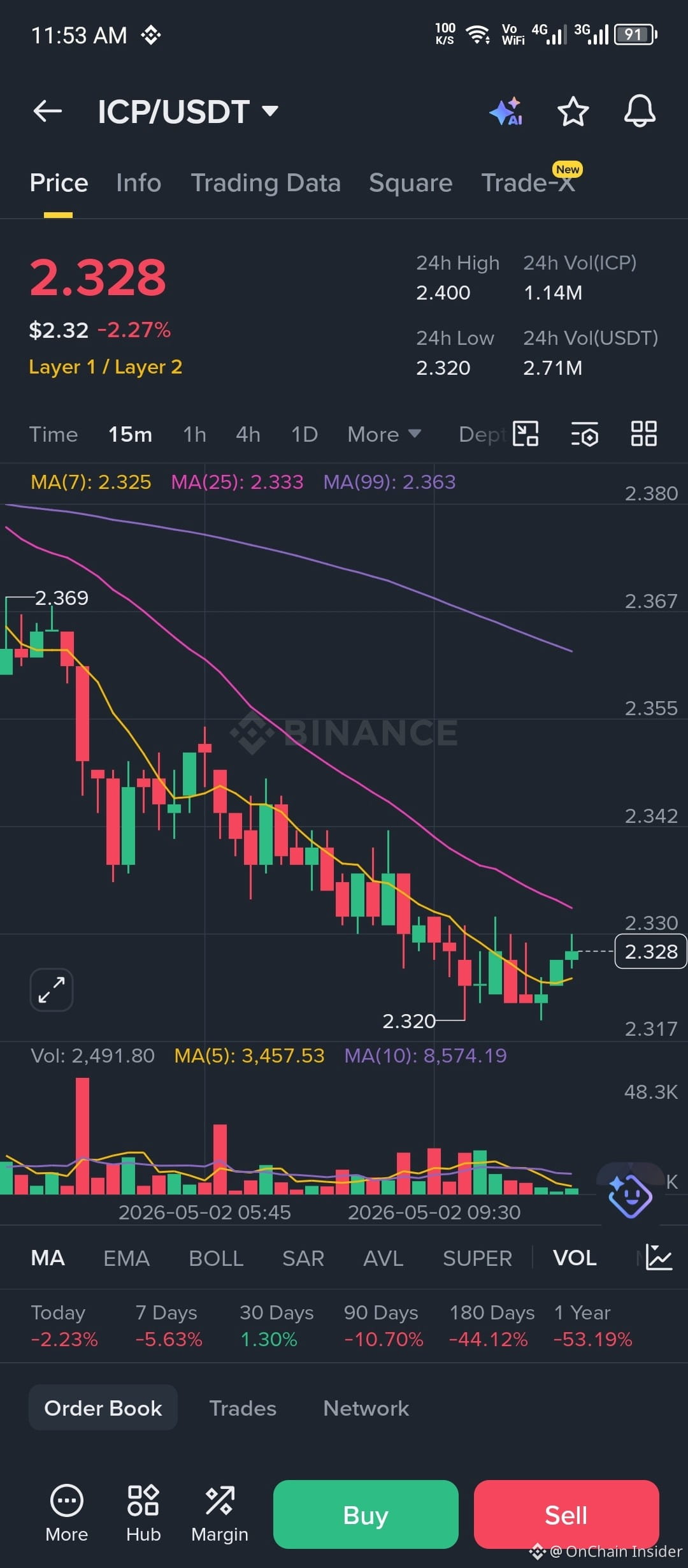Image resolution: width=688 pixels, height=1568 pixels.
Task: Select the Time chart interval
Action: click(x=54, y=435)
